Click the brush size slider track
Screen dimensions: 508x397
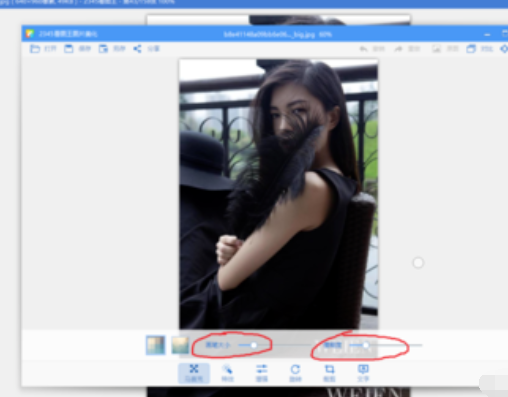(275, 345)
